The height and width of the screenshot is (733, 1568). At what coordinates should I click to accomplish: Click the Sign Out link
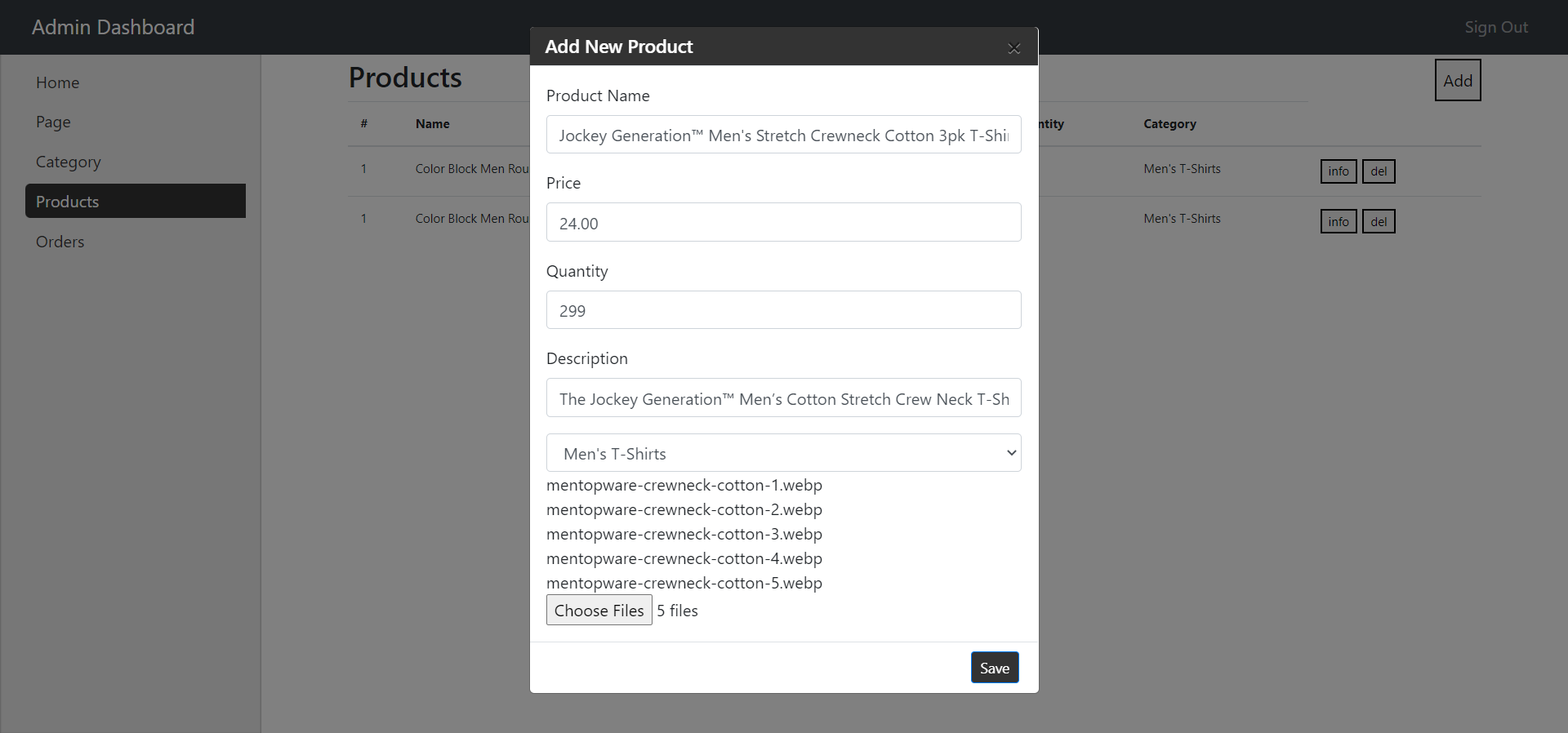click(1495, 27)
